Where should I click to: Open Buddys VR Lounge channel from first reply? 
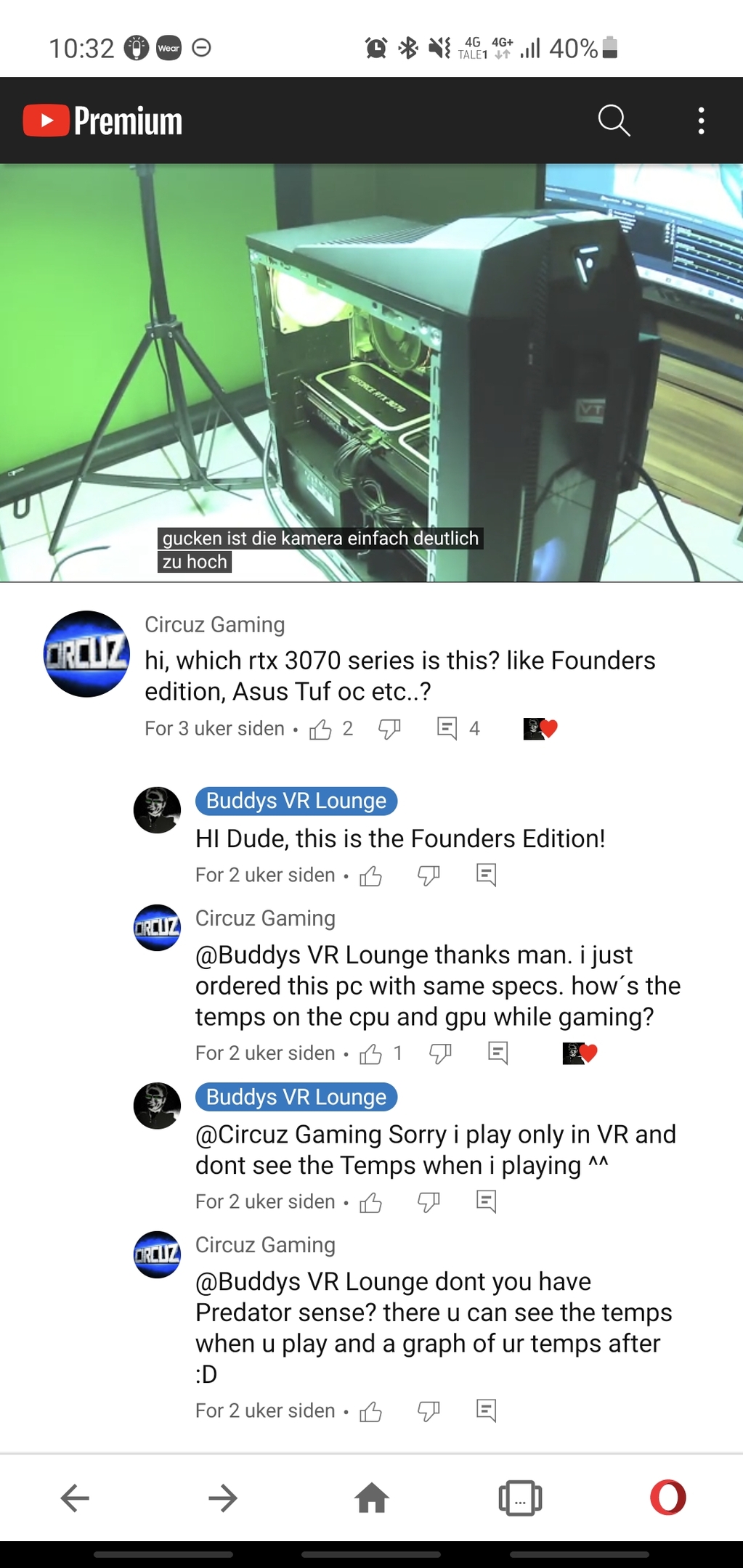[x=296, y=801]
